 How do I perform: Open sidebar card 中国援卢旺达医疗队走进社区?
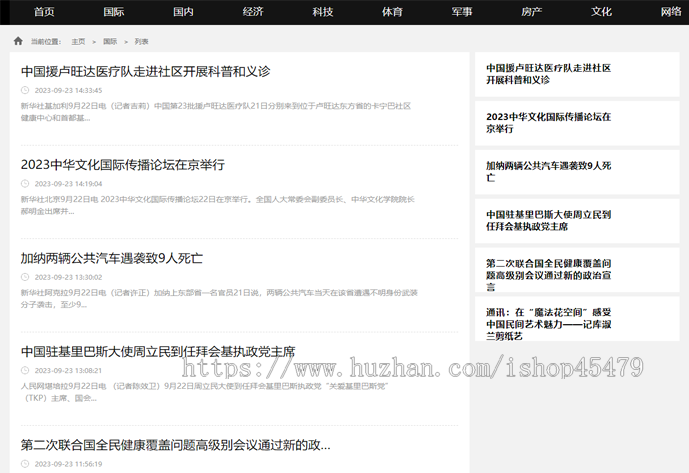(577, 74)
